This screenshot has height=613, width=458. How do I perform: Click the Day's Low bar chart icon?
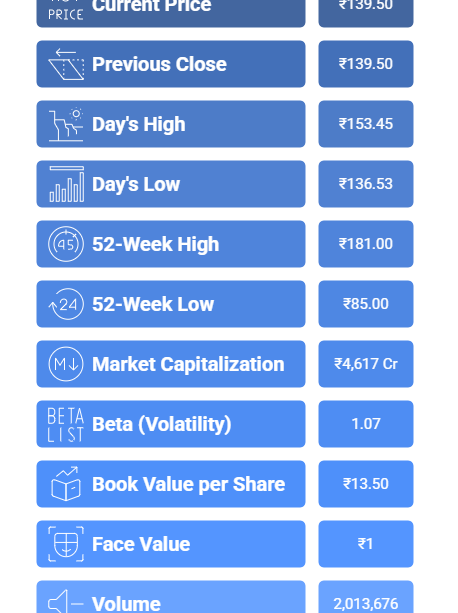point(66,184)
